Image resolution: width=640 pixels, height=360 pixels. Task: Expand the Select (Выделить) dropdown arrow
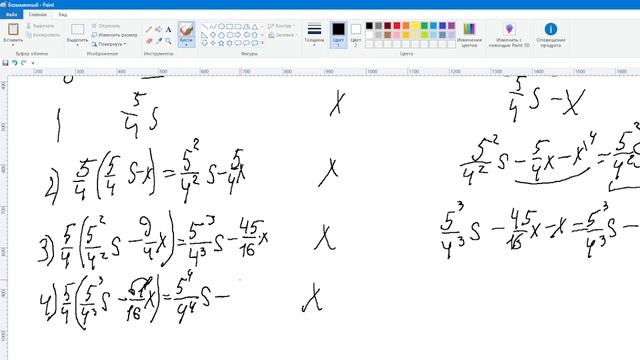point(77,44)
